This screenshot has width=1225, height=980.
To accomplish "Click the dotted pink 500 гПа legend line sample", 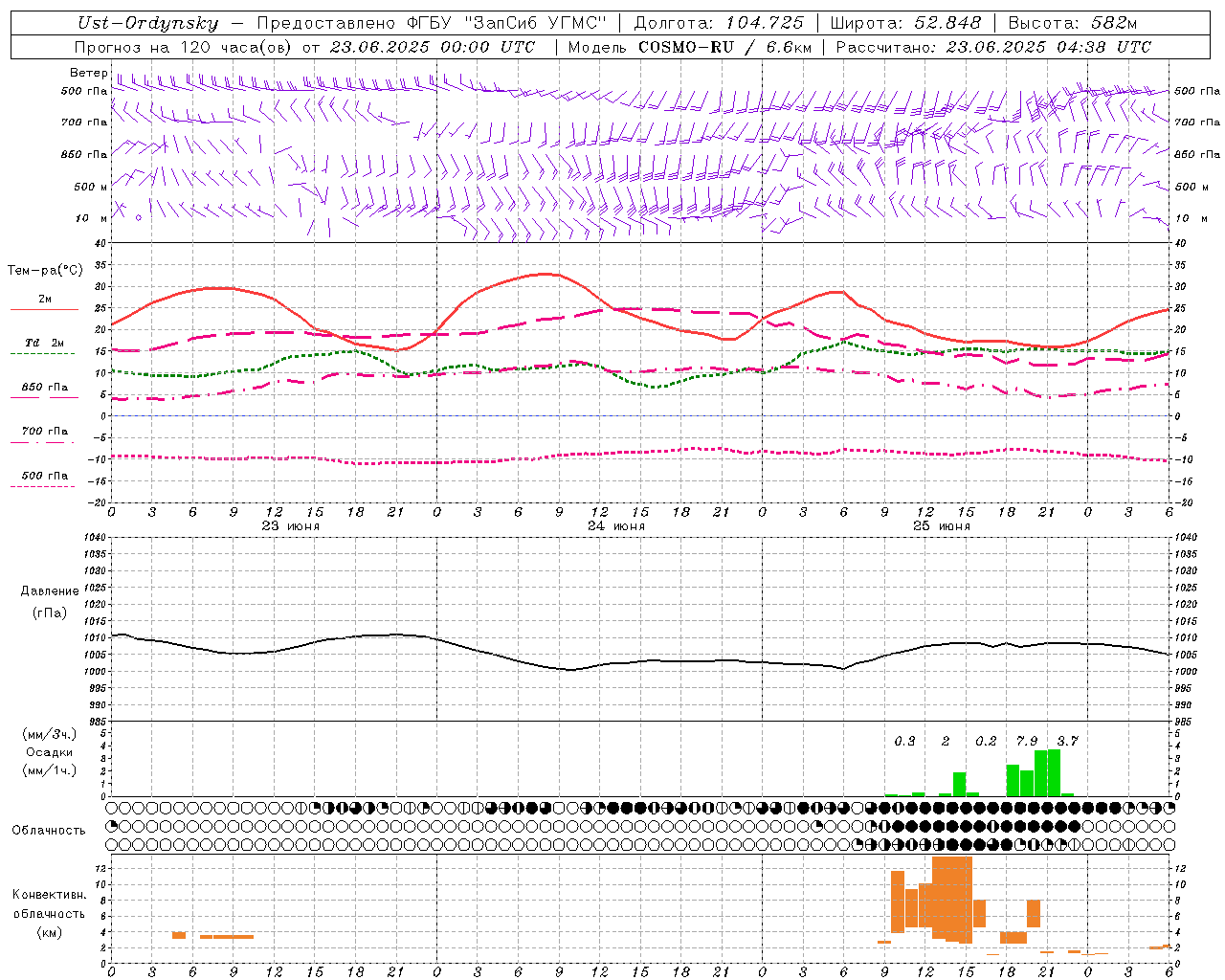I will click(x=42, y=486).
